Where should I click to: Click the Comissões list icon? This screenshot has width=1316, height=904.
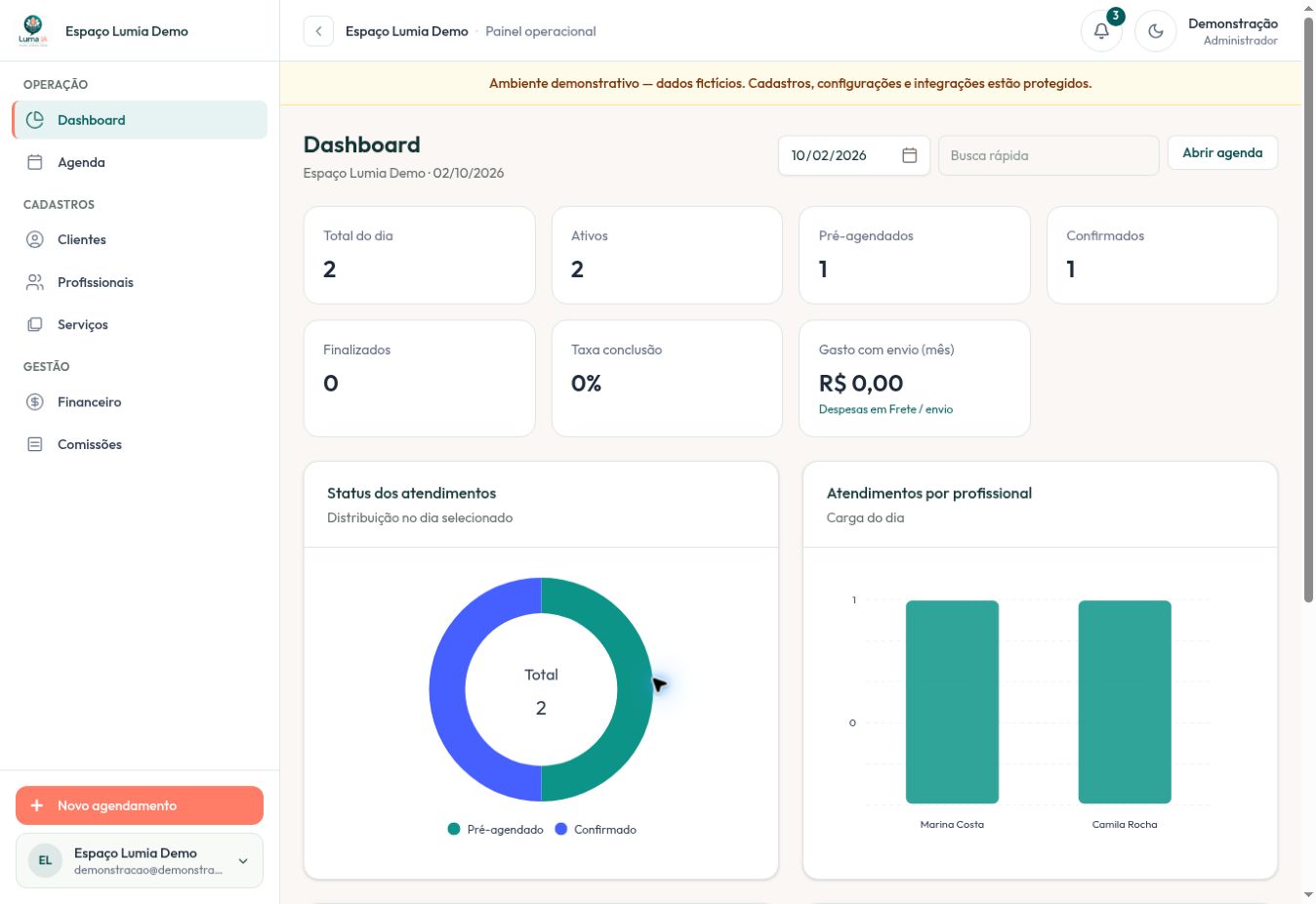tap(35, 444)
